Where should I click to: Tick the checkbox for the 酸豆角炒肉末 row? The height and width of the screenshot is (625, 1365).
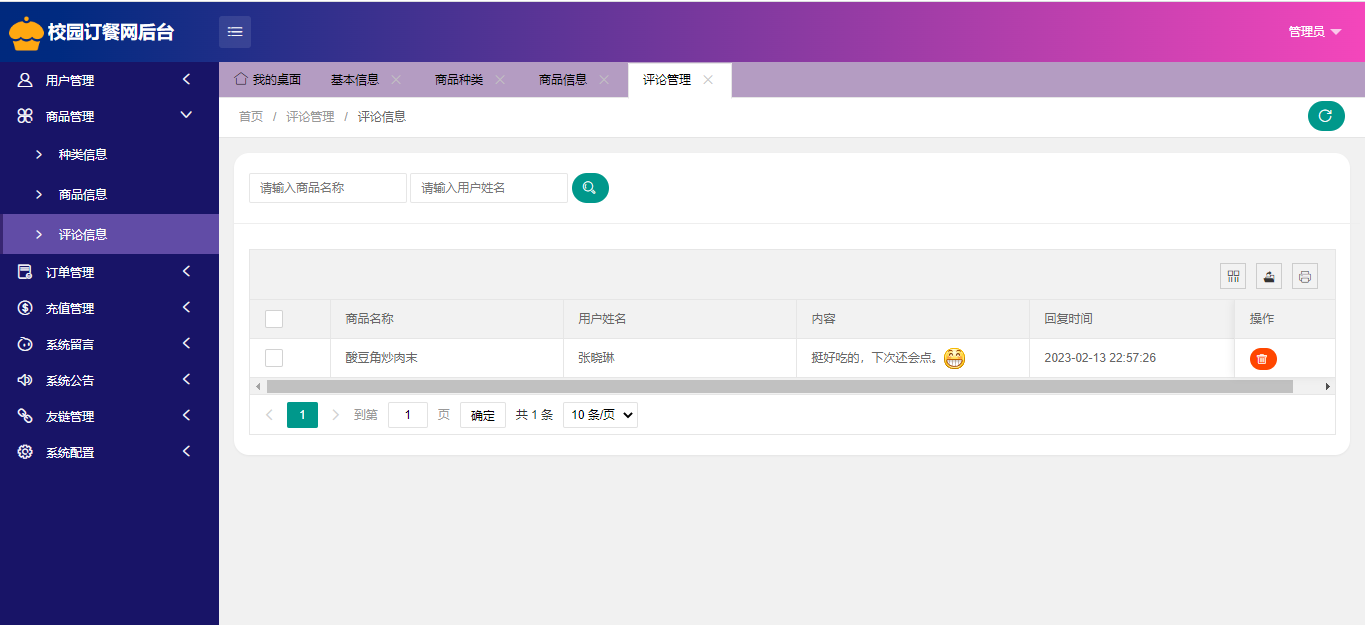pos(274,358)
